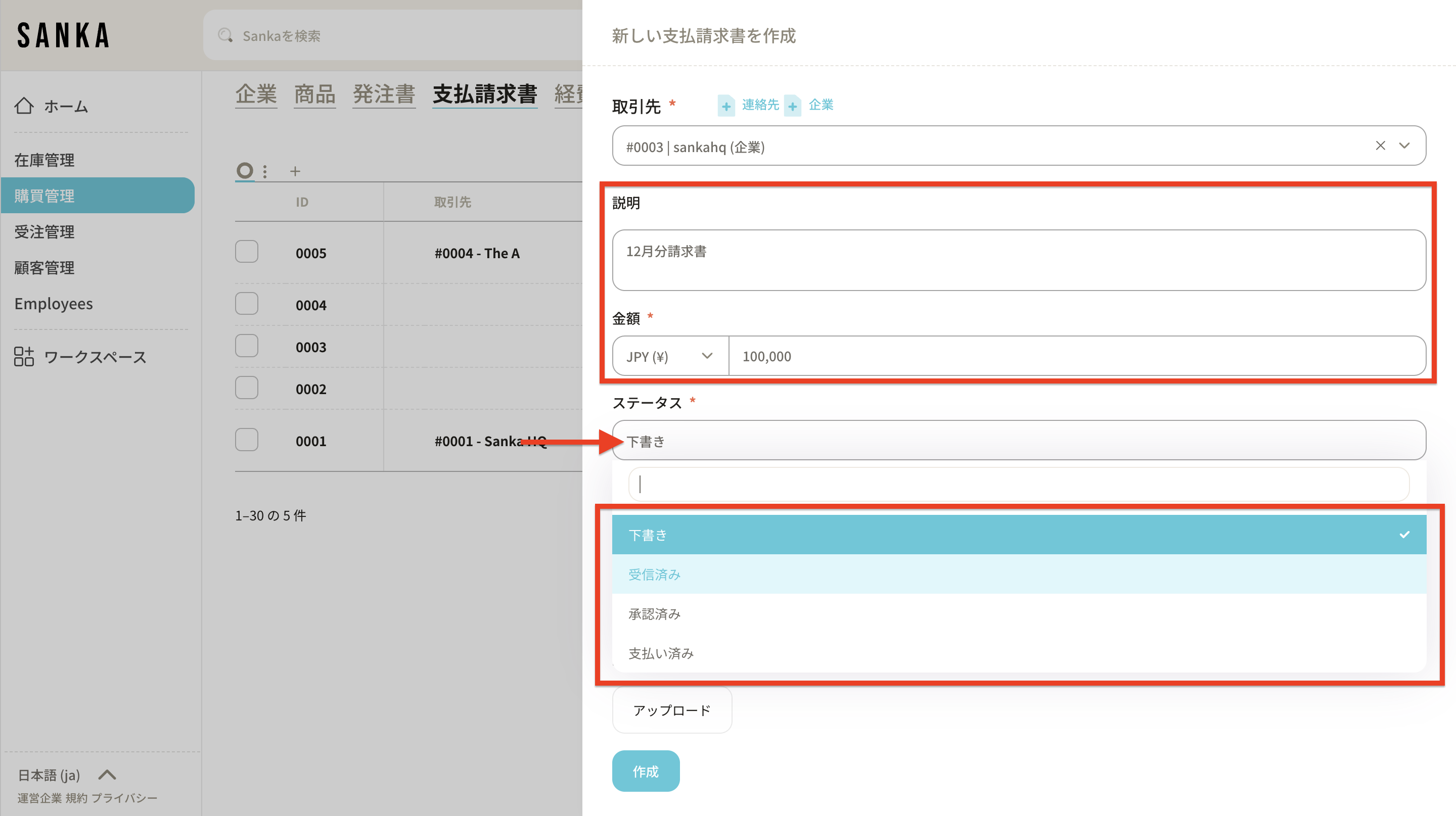Click the Workspace grid icon

[x=24, y=357]
